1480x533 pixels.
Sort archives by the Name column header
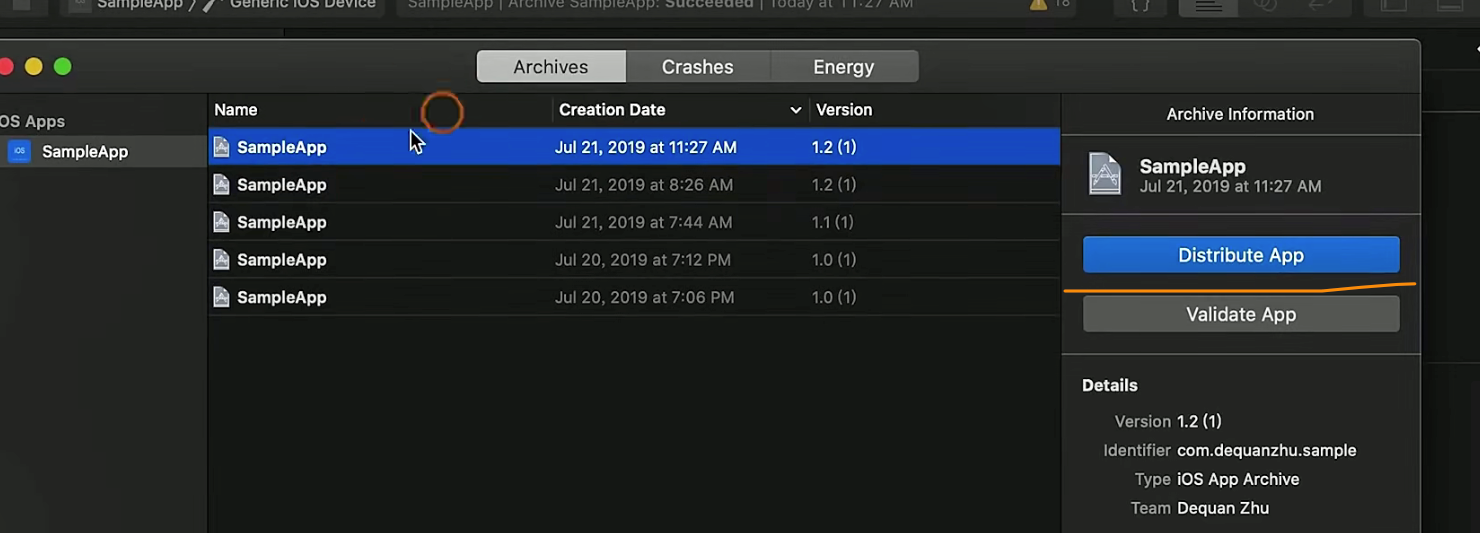pyautogui.click(x=236, y=110)
